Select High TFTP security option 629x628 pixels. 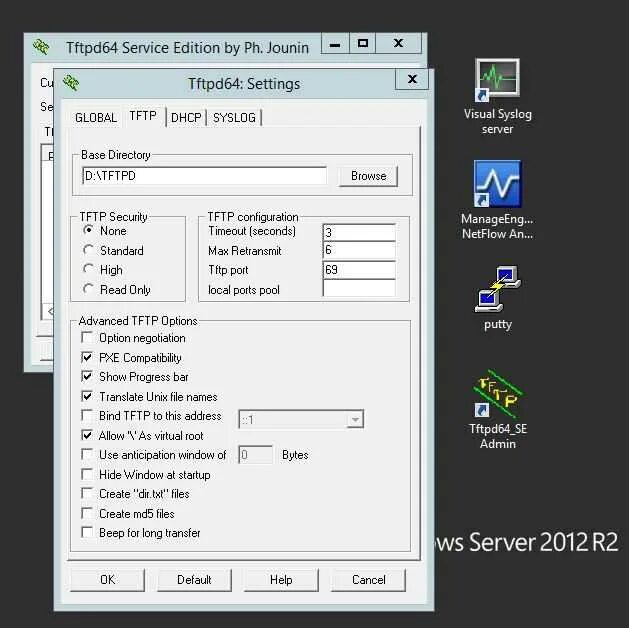pos(103,270)
